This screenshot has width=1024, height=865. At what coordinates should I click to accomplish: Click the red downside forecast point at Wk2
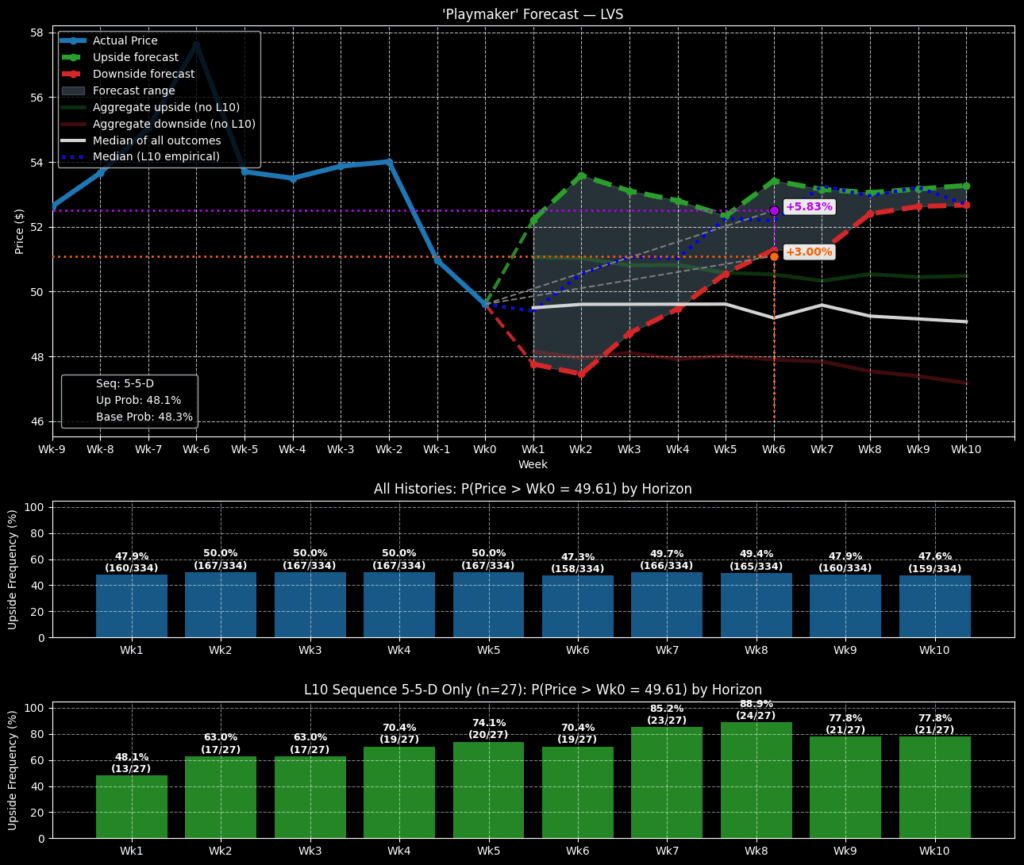(x=581, y=374)
